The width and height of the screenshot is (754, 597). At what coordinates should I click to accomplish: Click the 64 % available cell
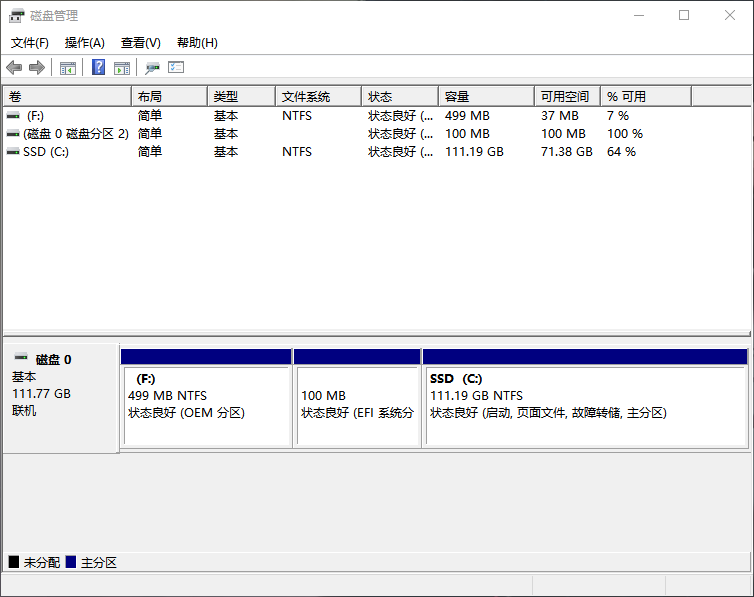click(x=621, y=152)
